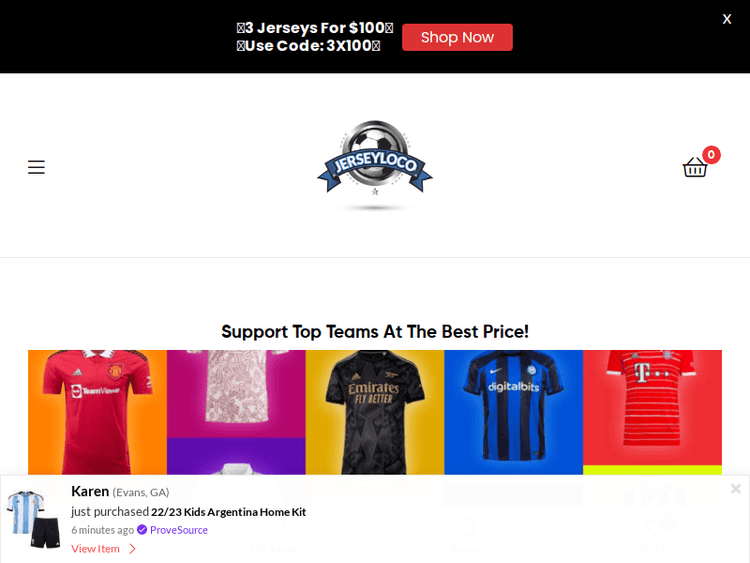Click the Use Code 3X100 promo text
750x563 pixels.
click(309, 46)
